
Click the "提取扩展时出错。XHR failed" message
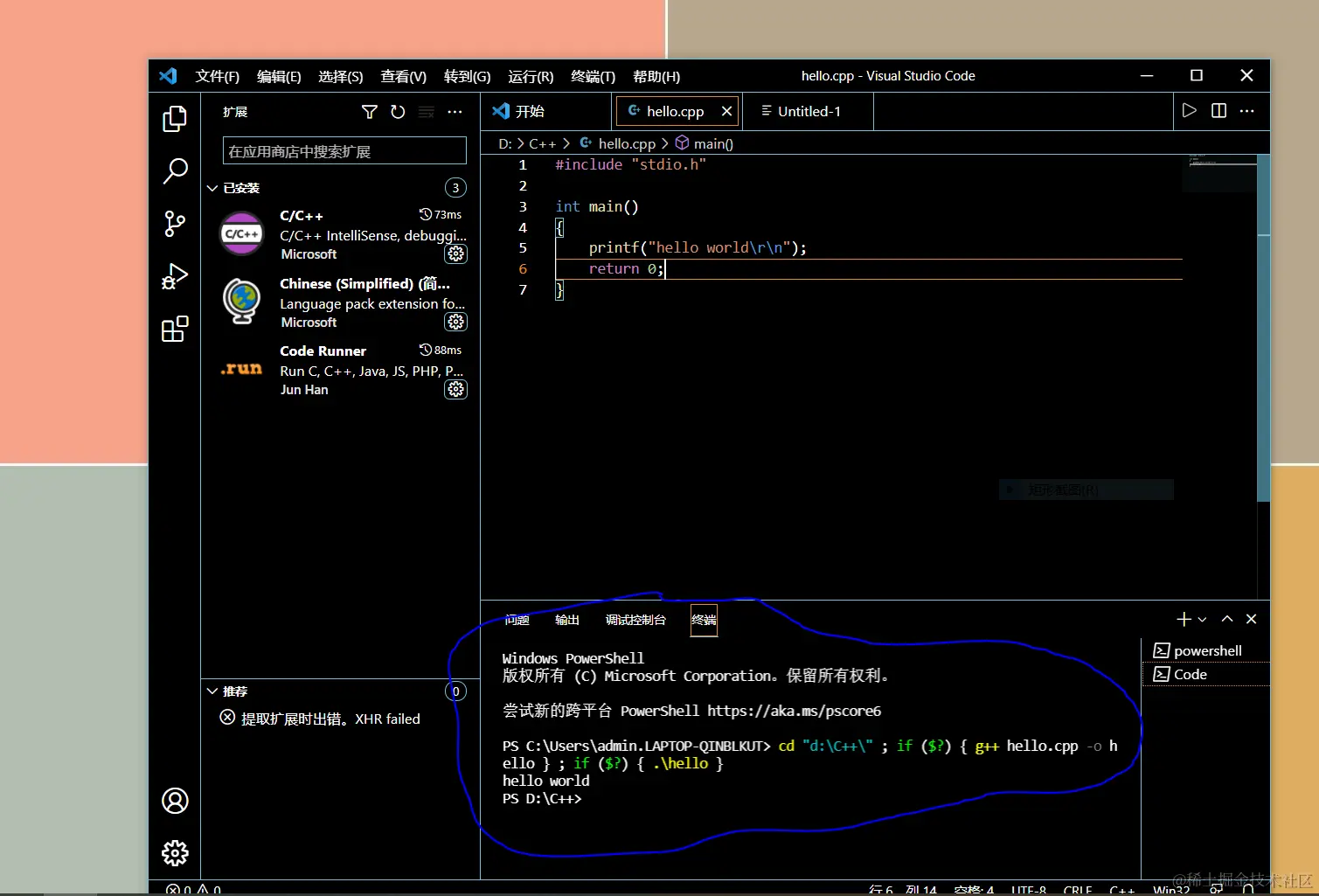[x=330, y=719]
